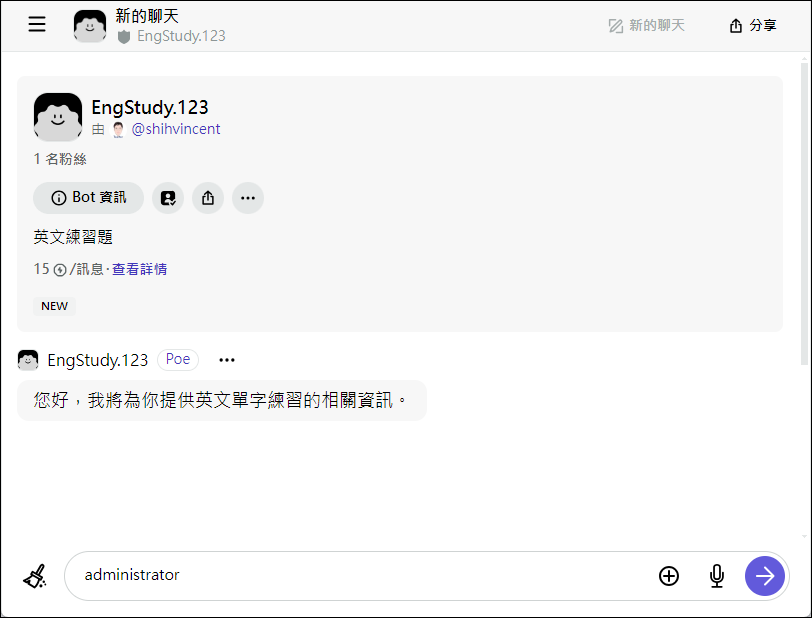
Task: Click the plus attach file icon
Action: pos(669,576)
